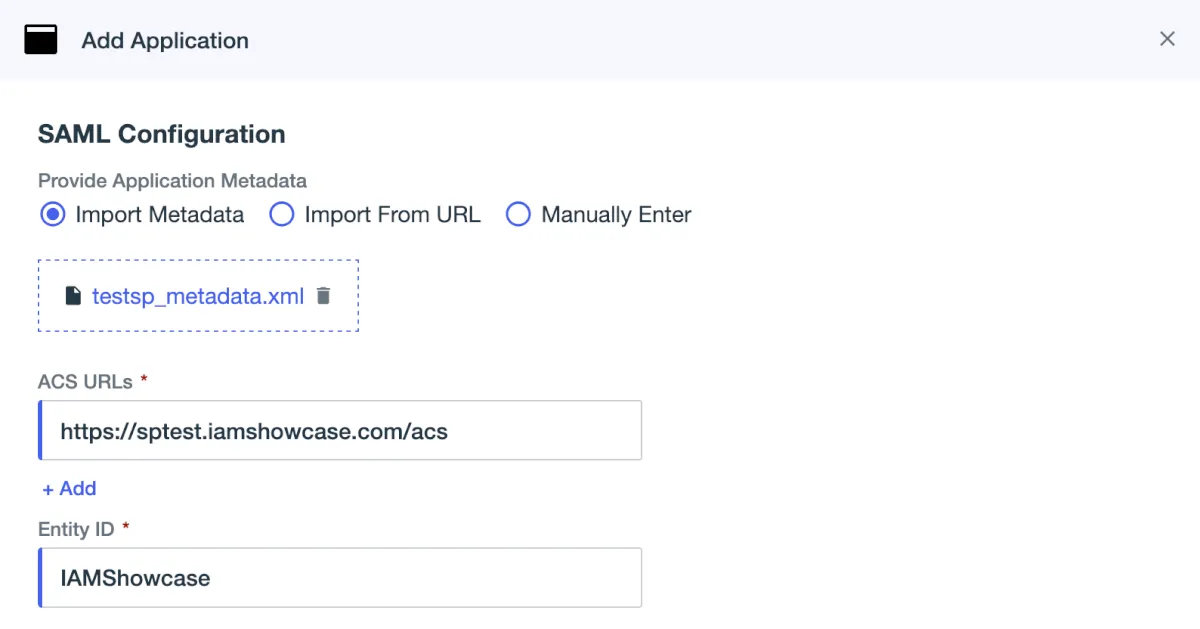1200x629 pixels.
Task: Click the required asterisk next to Entity ID
Action: coord(127,527)
